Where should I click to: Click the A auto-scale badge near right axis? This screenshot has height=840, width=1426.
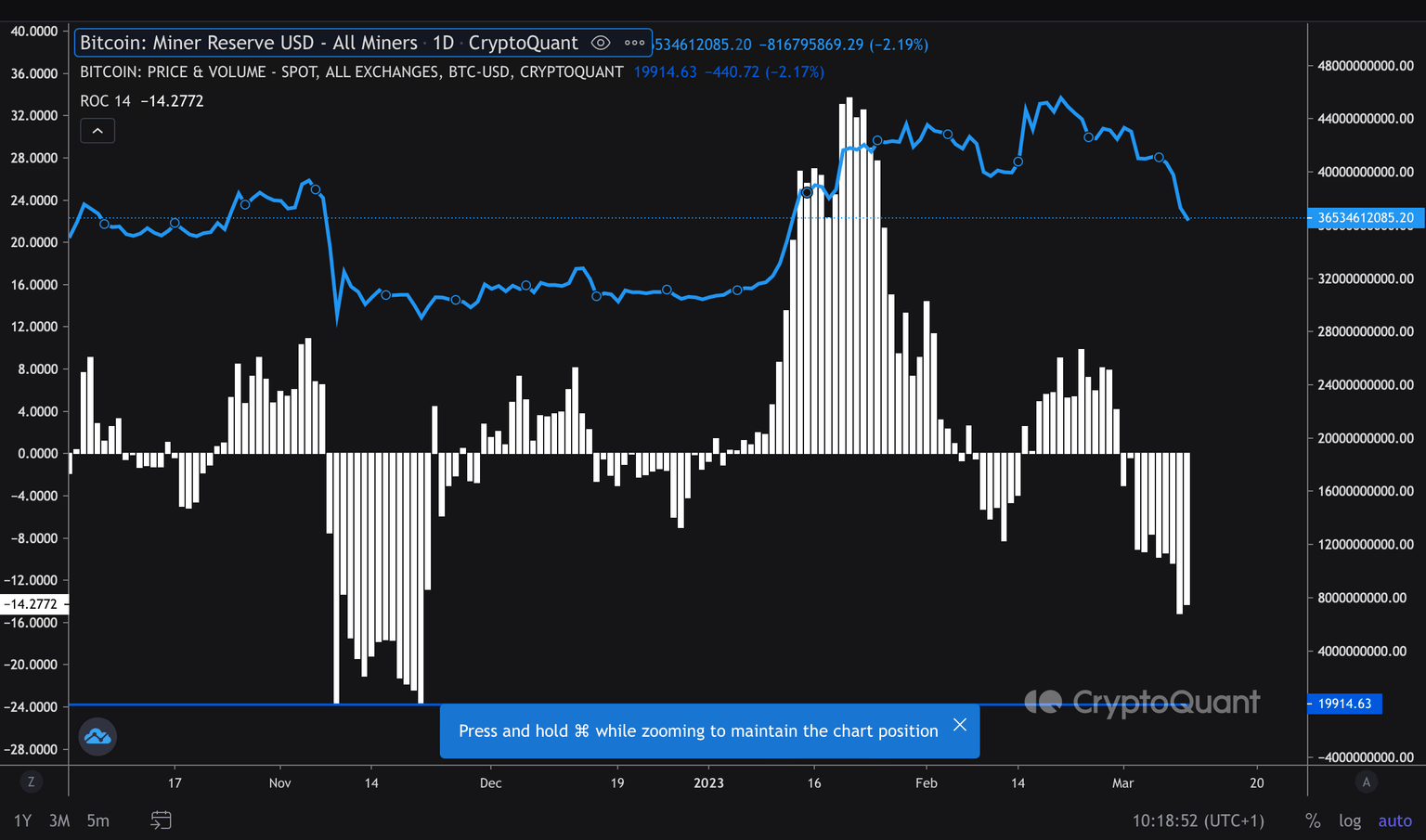1366,782
